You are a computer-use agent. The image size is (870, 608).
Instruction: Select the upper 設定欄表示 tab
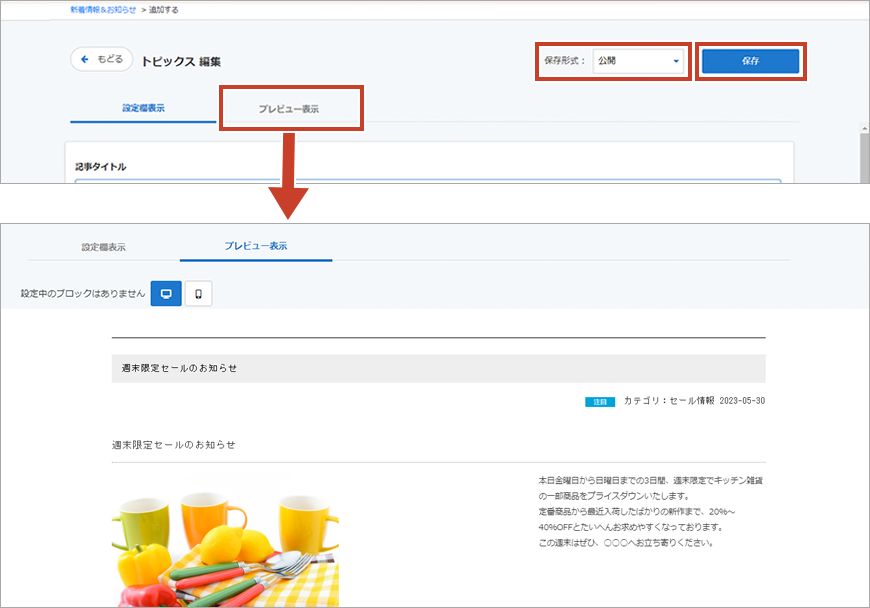[x=143, y=108]
